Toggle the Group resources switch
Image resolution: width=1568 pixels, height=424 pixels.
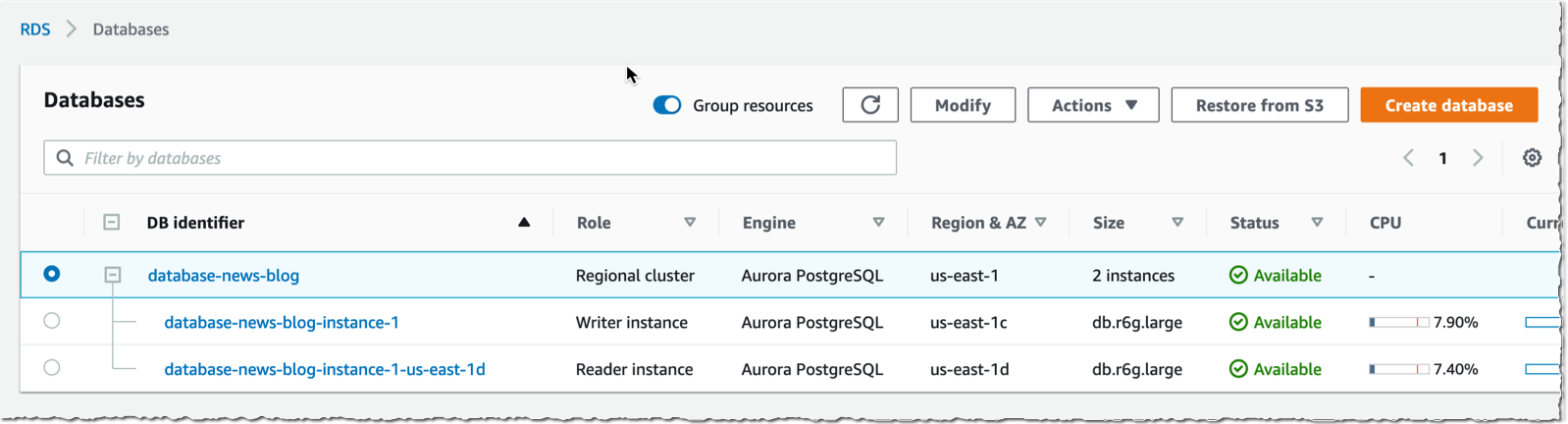[x=667, y=105]
